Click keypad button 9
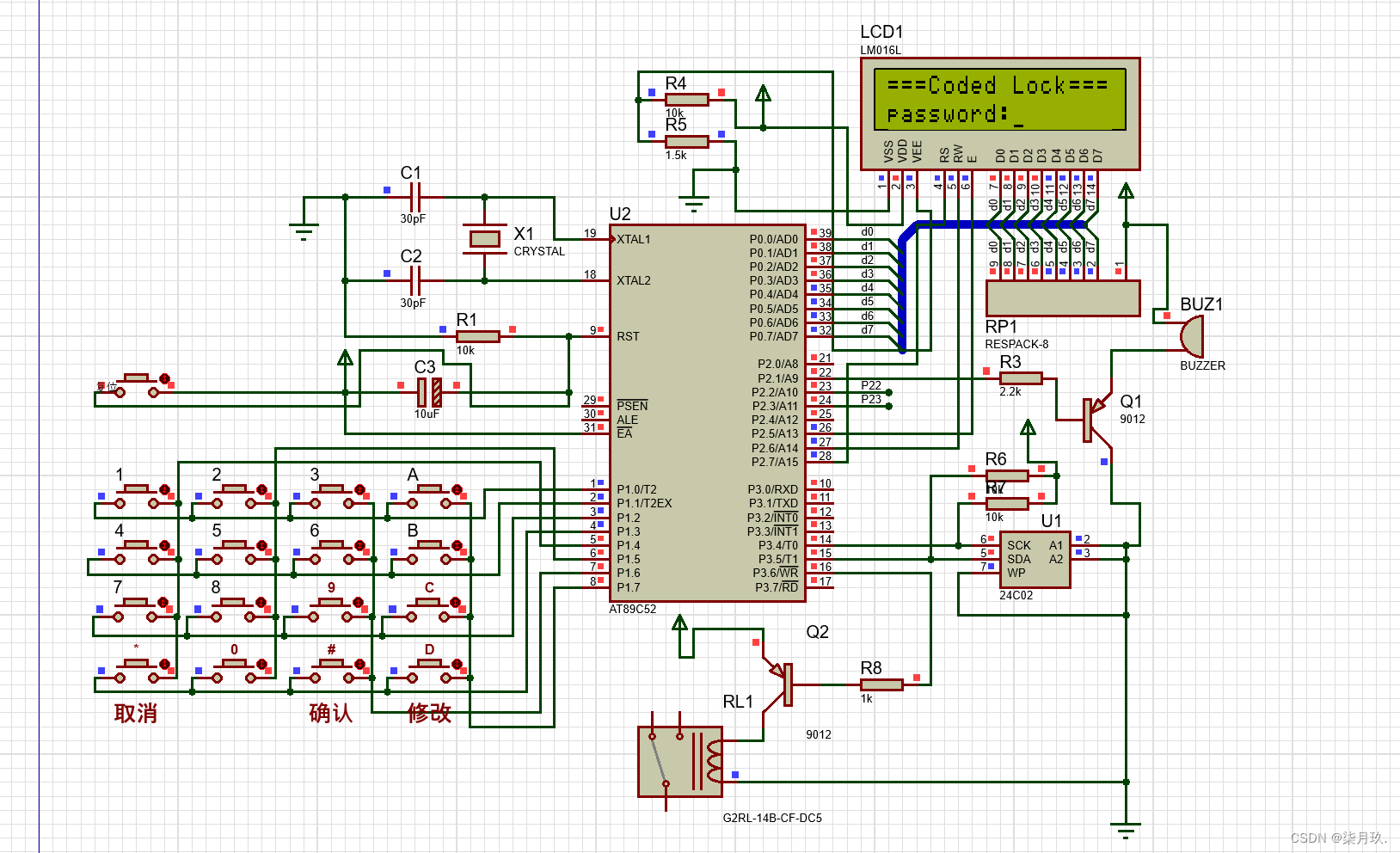Screen dimensions: 1400x853 click(331, 609)
